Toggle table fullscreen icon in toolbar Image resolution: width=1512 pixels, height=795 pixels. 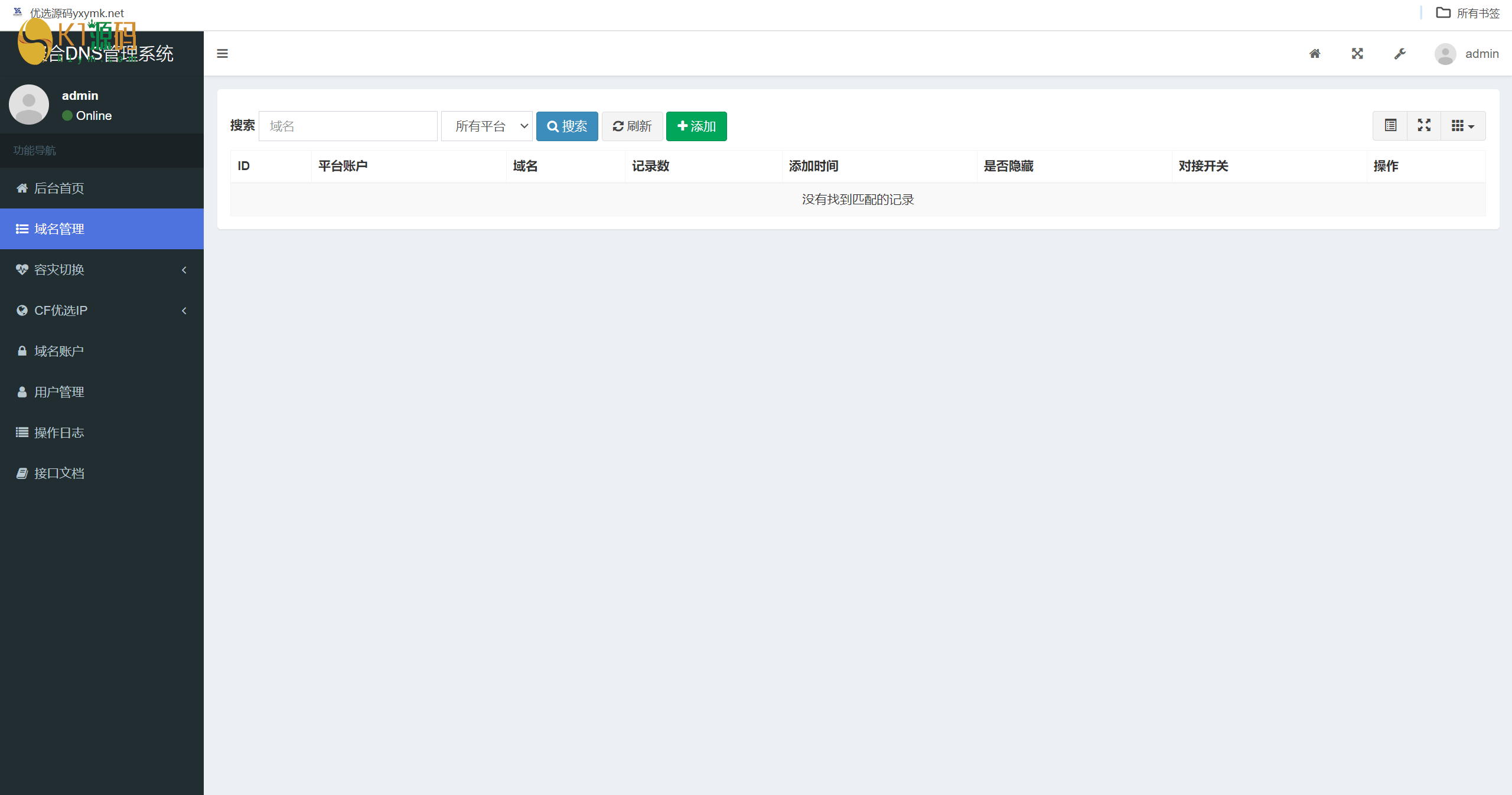1424,126
